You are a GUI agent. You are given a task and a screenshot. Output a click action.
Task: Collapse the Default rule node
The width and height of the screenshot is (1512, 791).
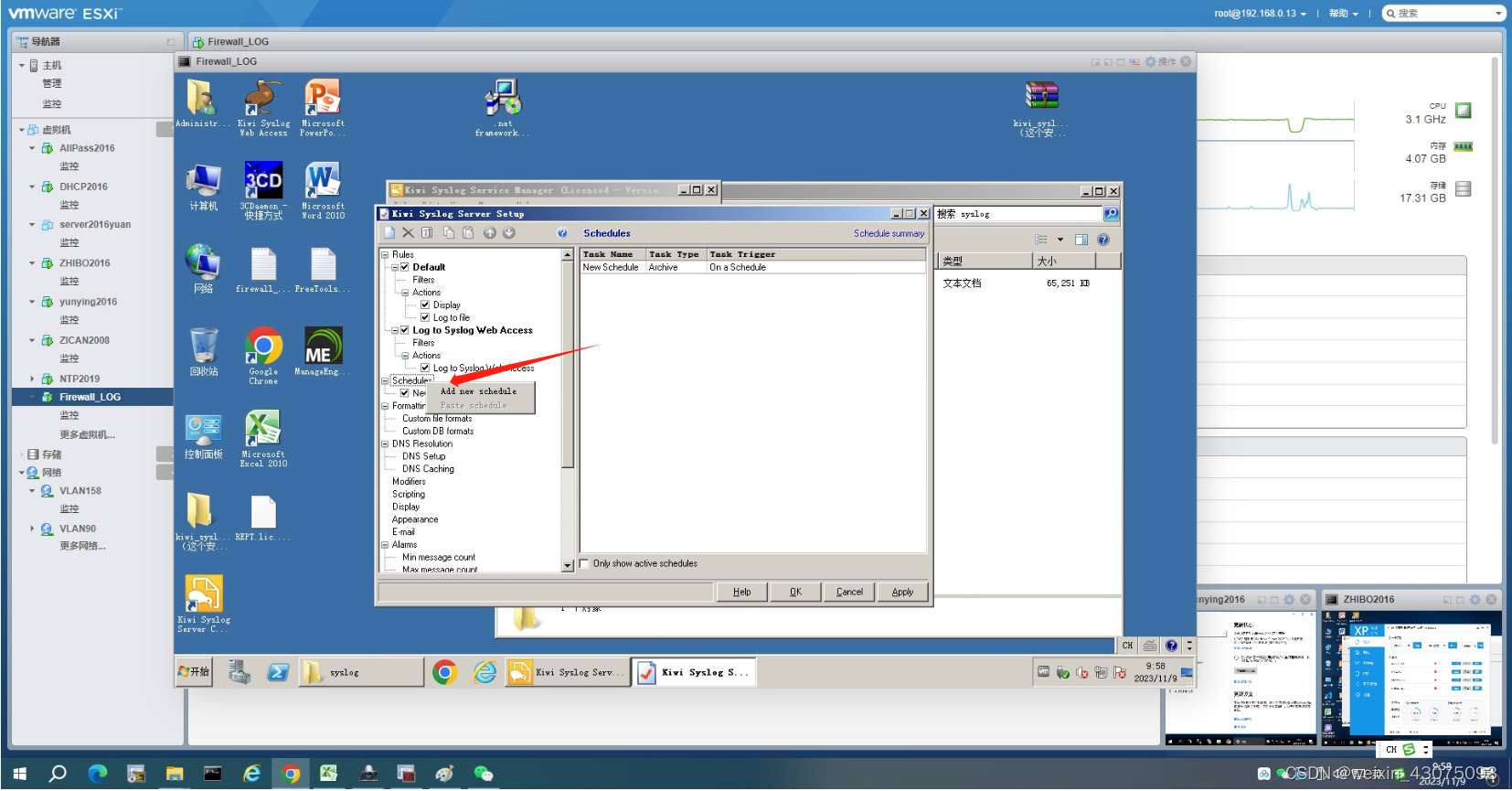395,267
